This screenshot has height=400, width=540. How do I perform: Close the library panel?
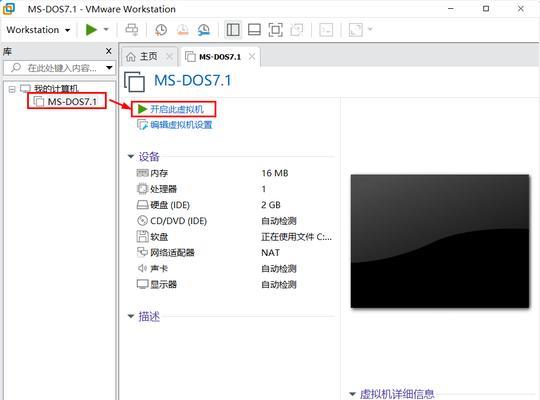click(109, 51)
